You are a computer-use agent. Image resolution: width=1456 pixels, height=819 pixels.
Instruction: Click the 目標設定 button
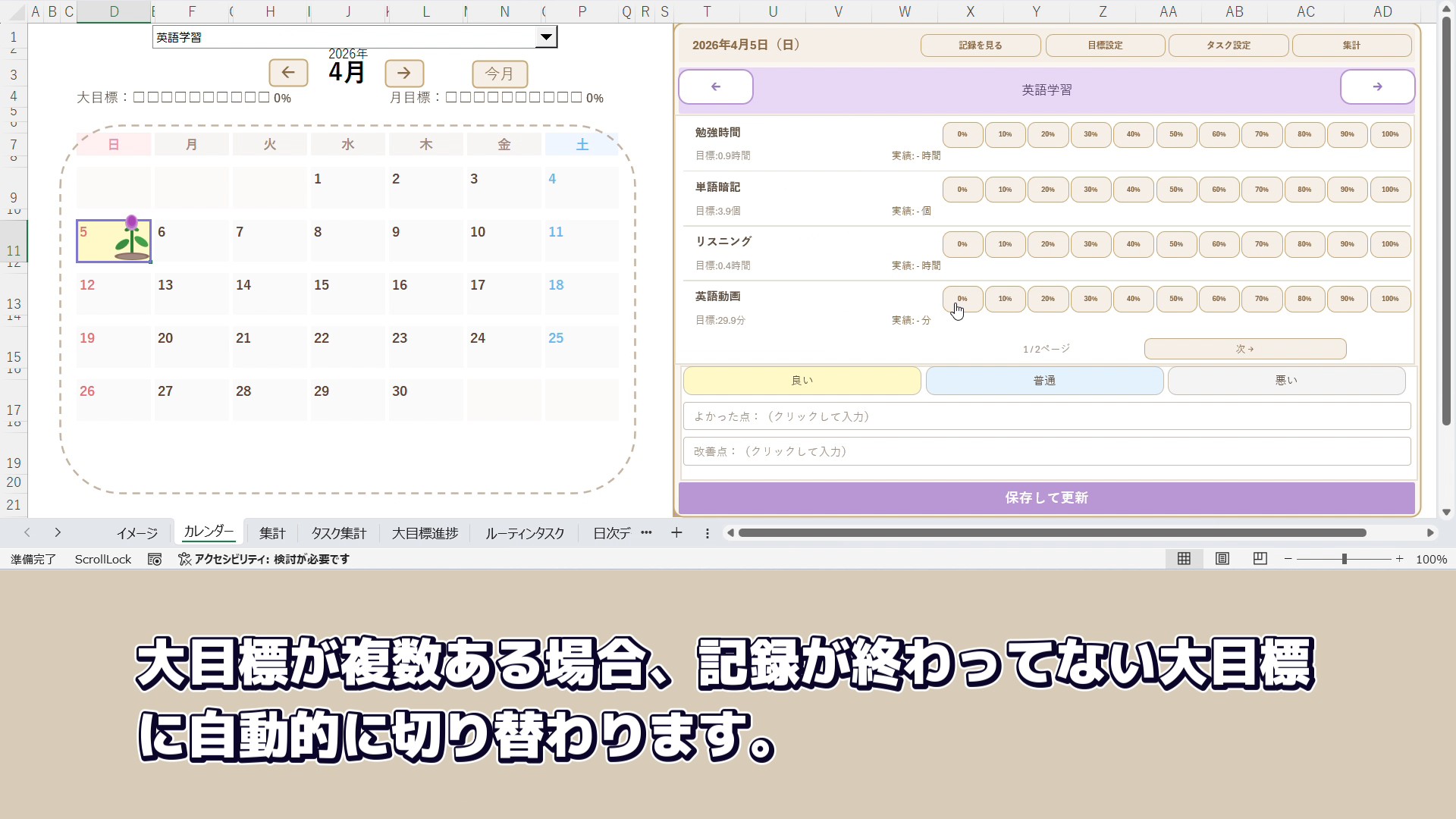(x=1105, y=45)
